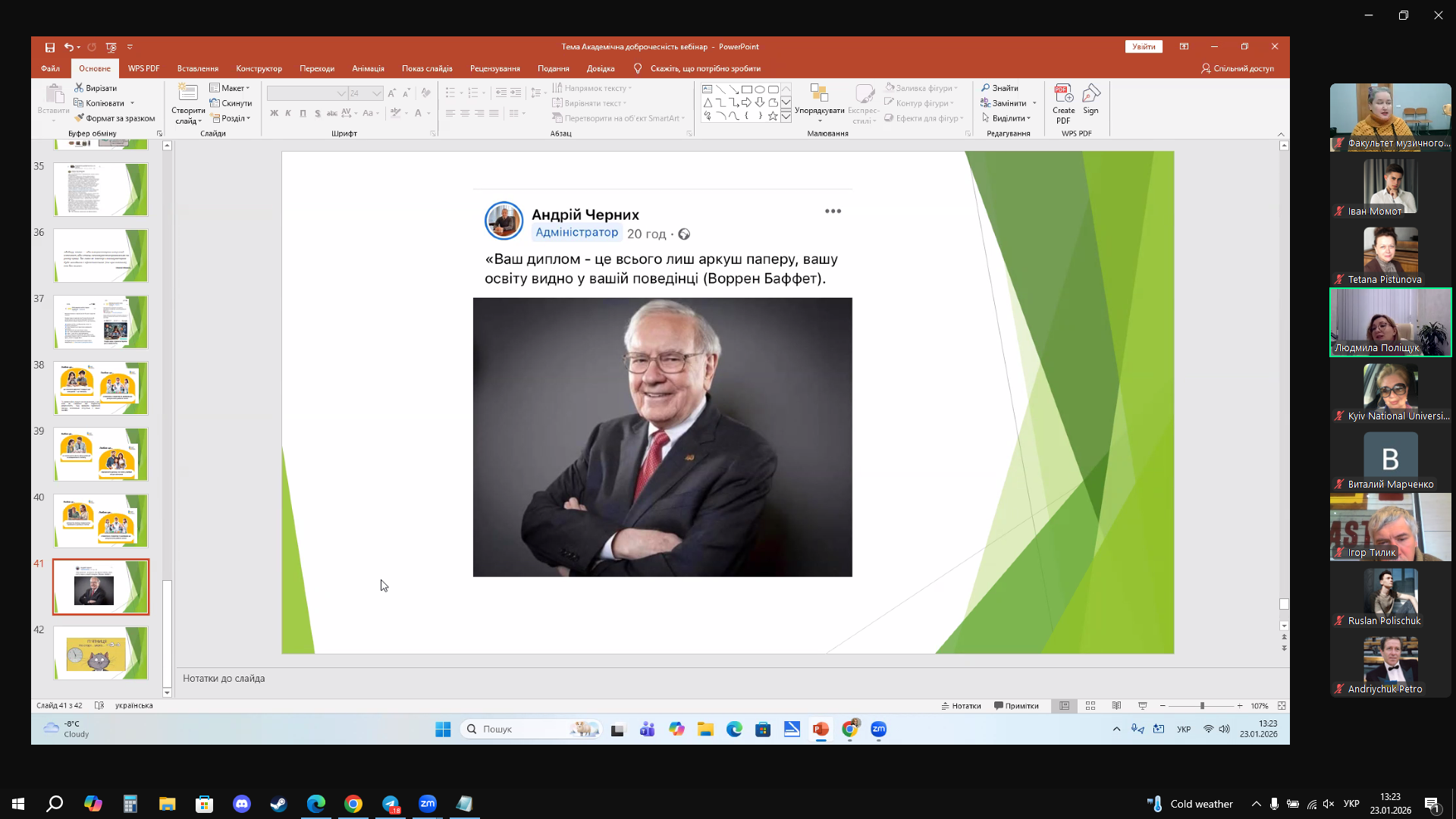Open the font size combo box

366,93
